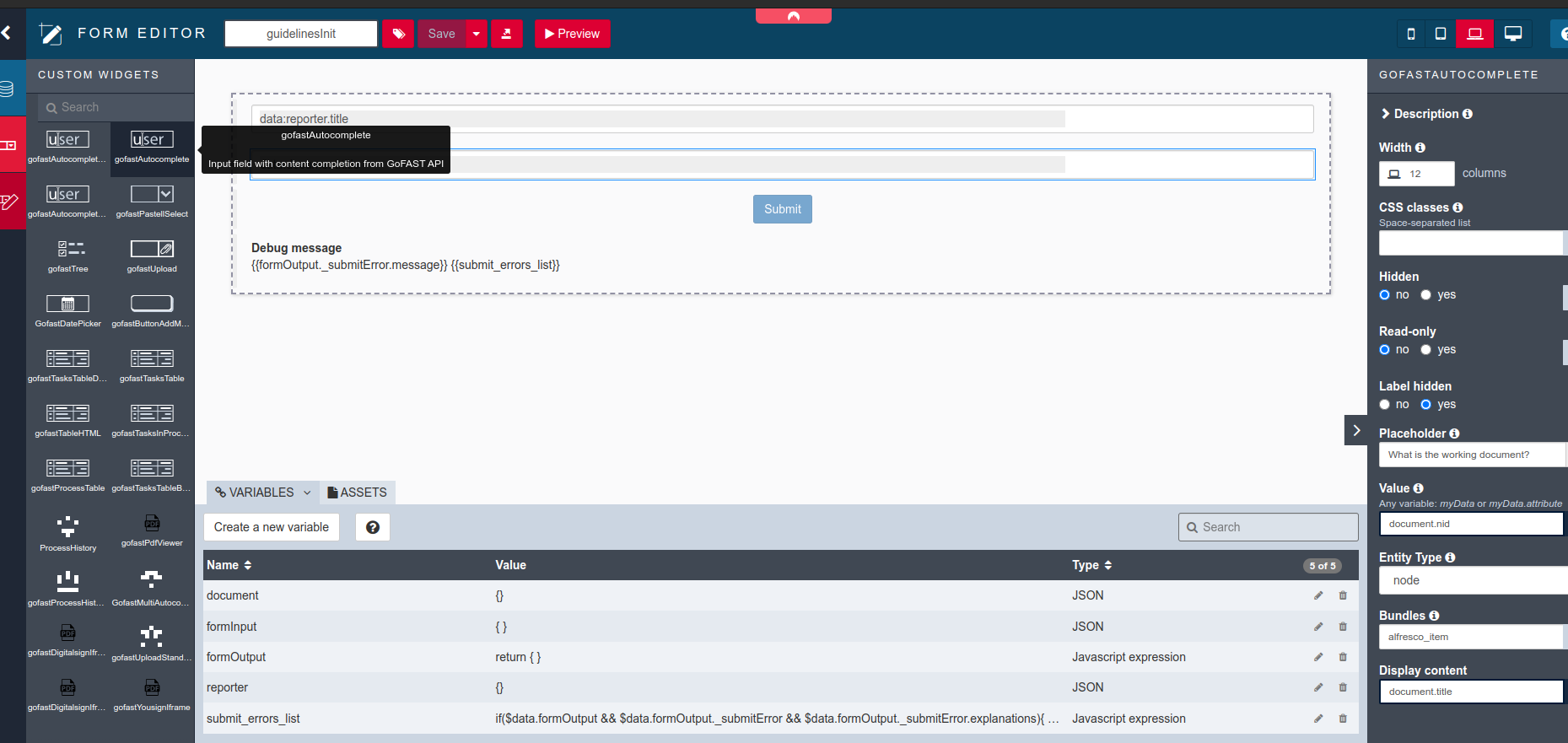Select the gofastTree widget
The height and width of the screenshot is (743, 1568).
pyautogui.click(x=68, y=256)
